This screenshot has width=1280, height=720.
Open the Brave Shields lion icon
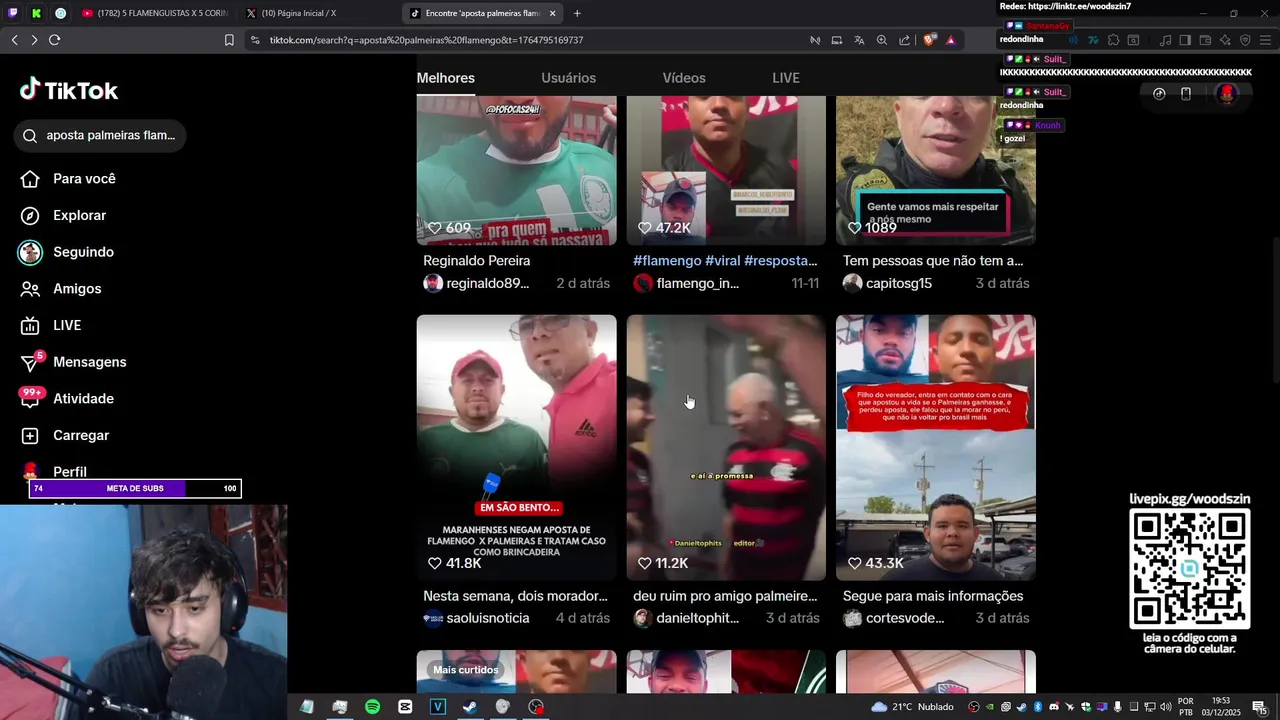[928, 40]
